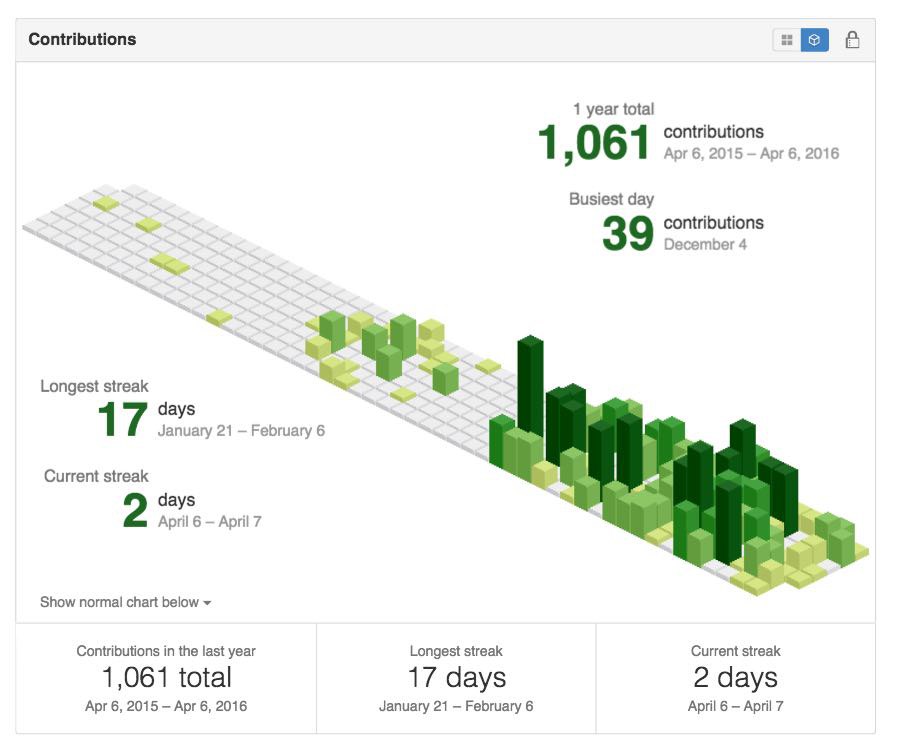
Task: Select the bottom 'Current streak 2 days' panel
Action: pos(735,678)
